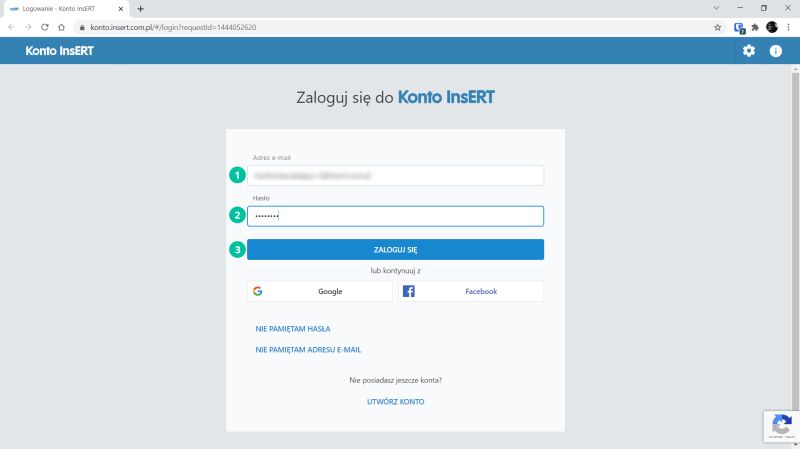Image resolution: width=800 pixels, height=449 pixels.
Task: Open a new browser tab
Action: (140, 9)
